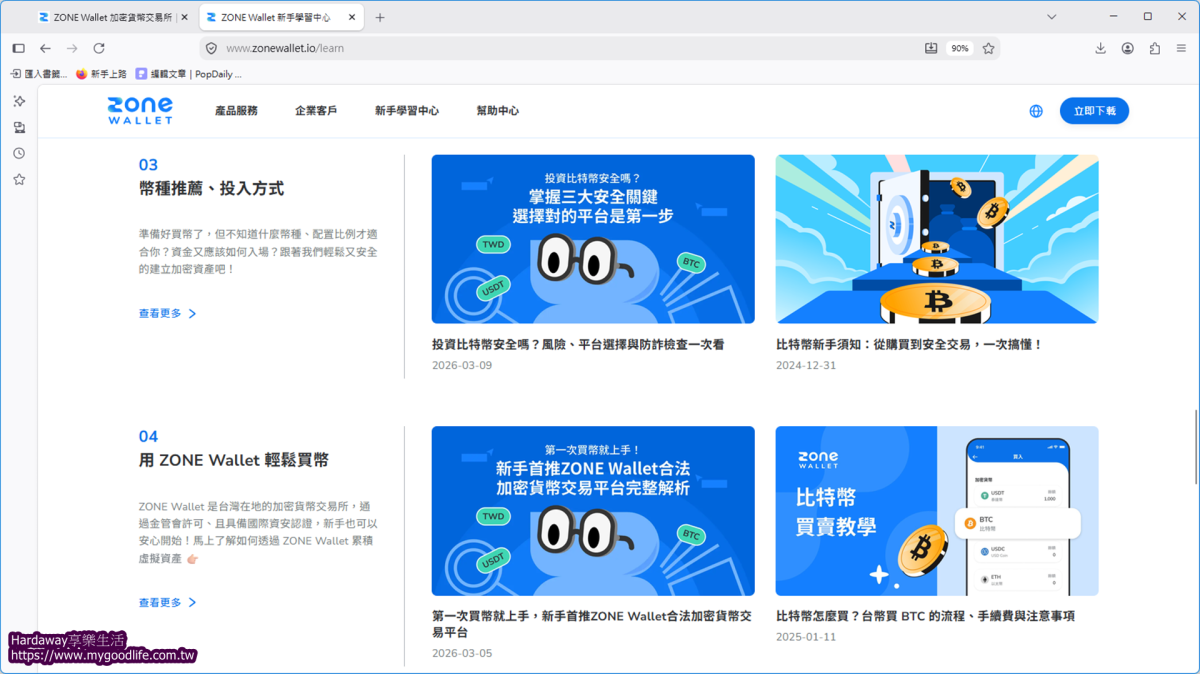This screenshot has width=1200, height=674.
Task: Click the browser back arrow
Action: pyautogui.click(x=45, y=48)
